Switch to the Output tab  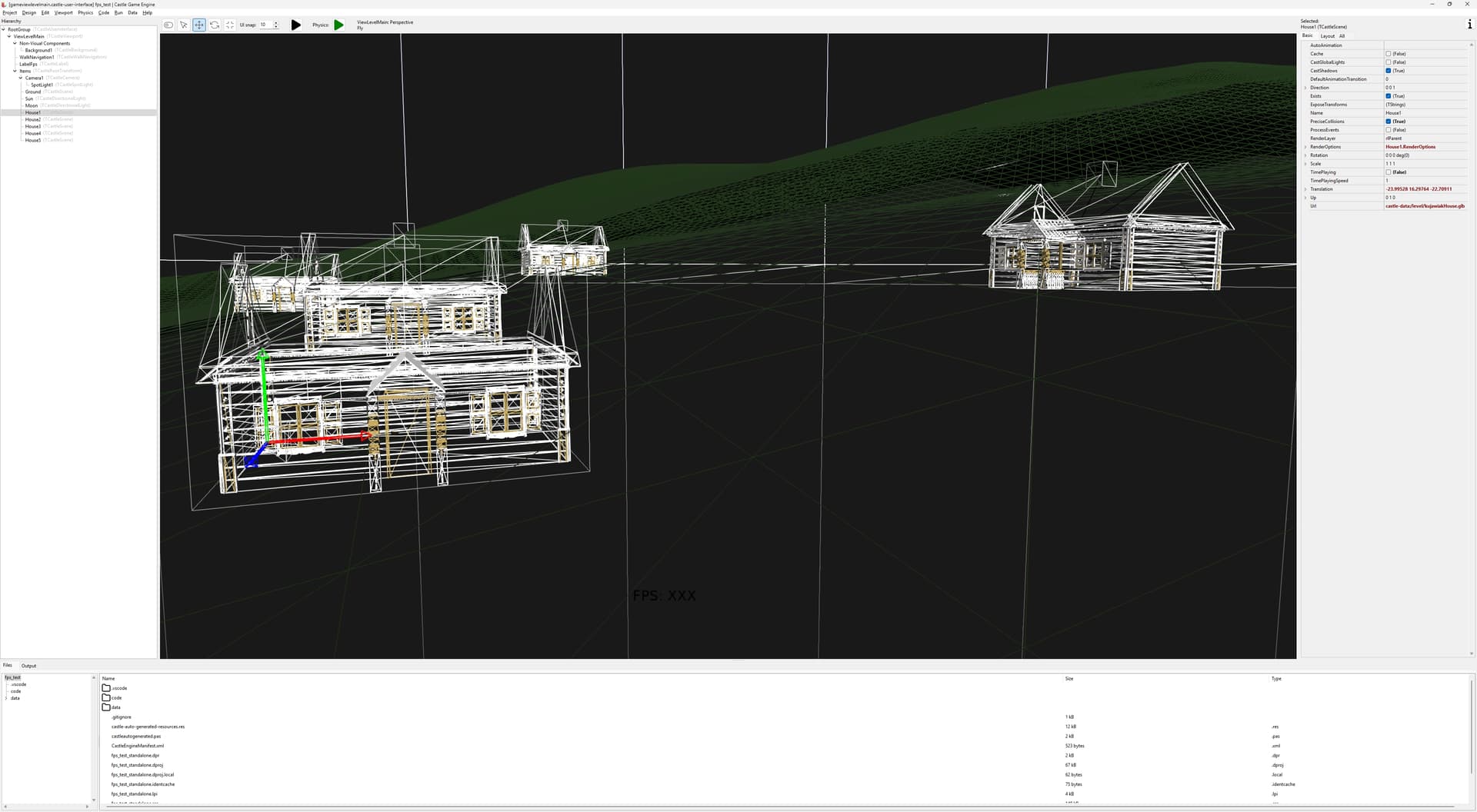(x=28, y=666)
